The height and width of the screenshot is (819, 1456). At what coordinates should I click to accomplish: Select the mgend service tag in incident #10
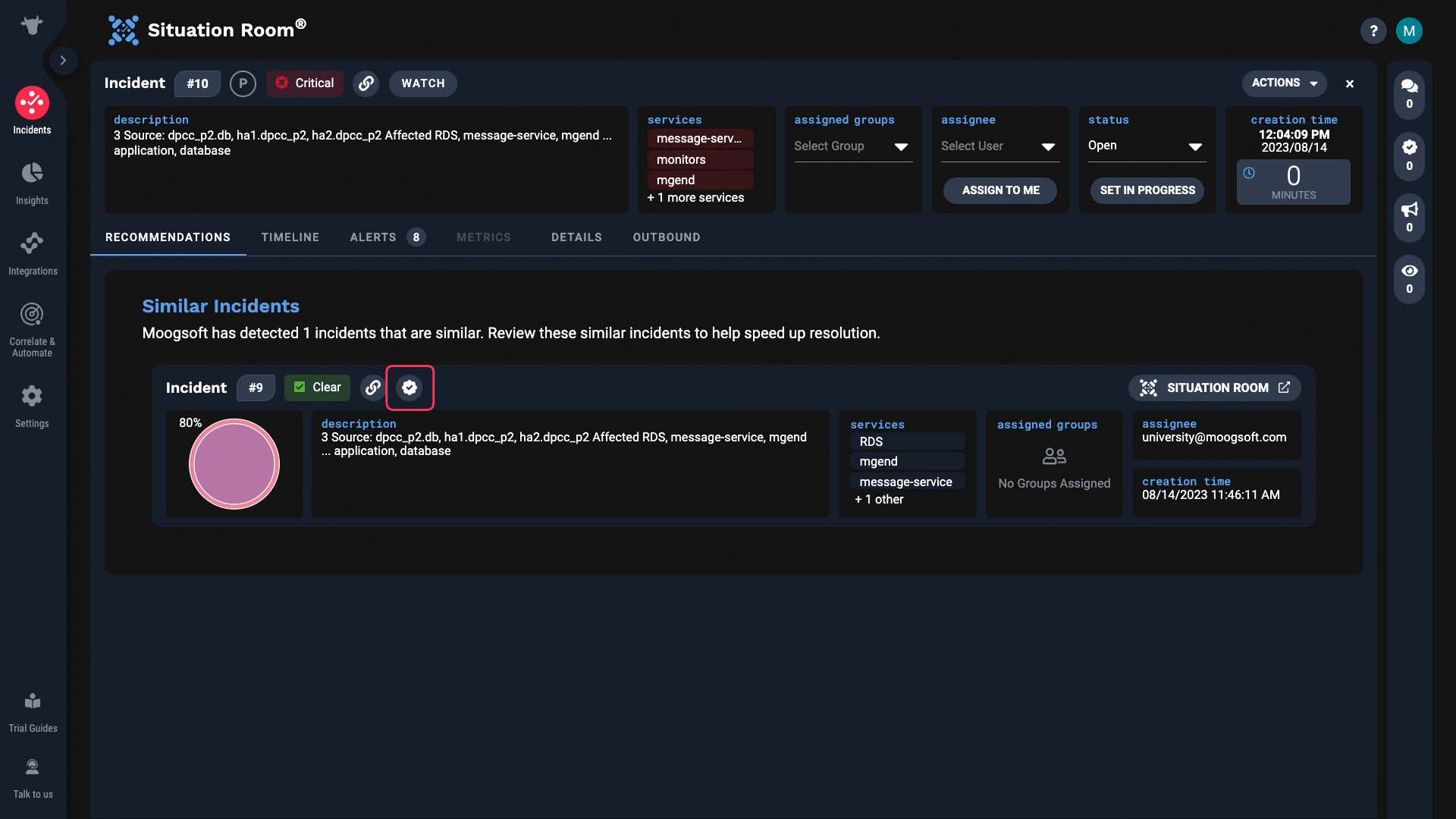700,180
